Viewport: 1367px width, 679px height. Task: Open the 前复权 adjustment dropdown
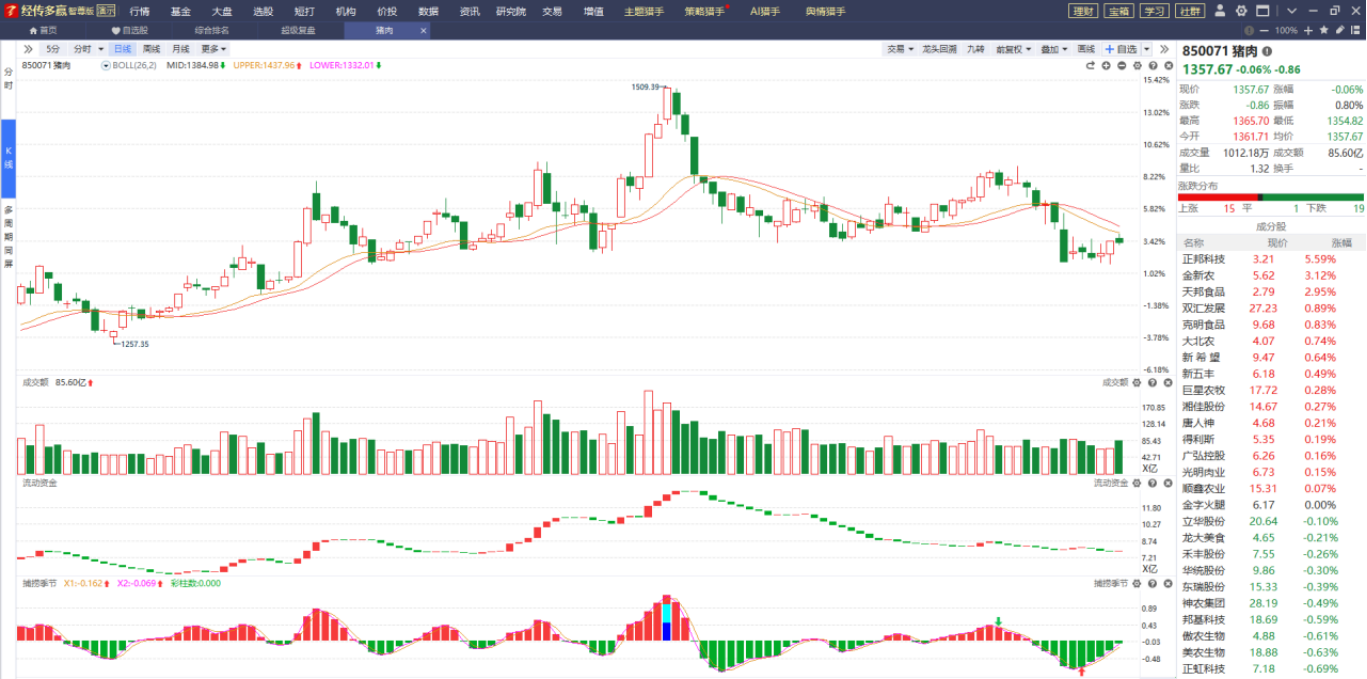coord(1012,48)
